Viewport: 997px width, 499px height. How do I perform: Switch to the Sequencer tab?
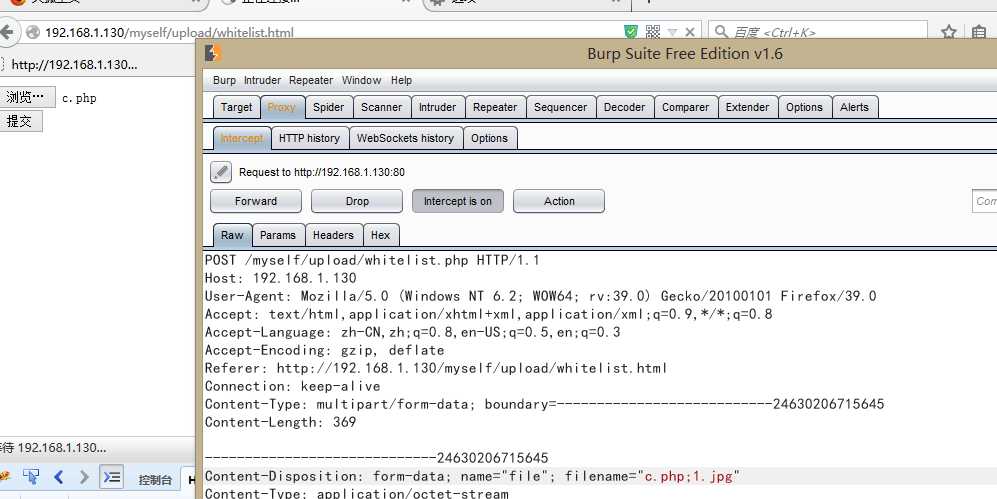[x=560, y=107]
